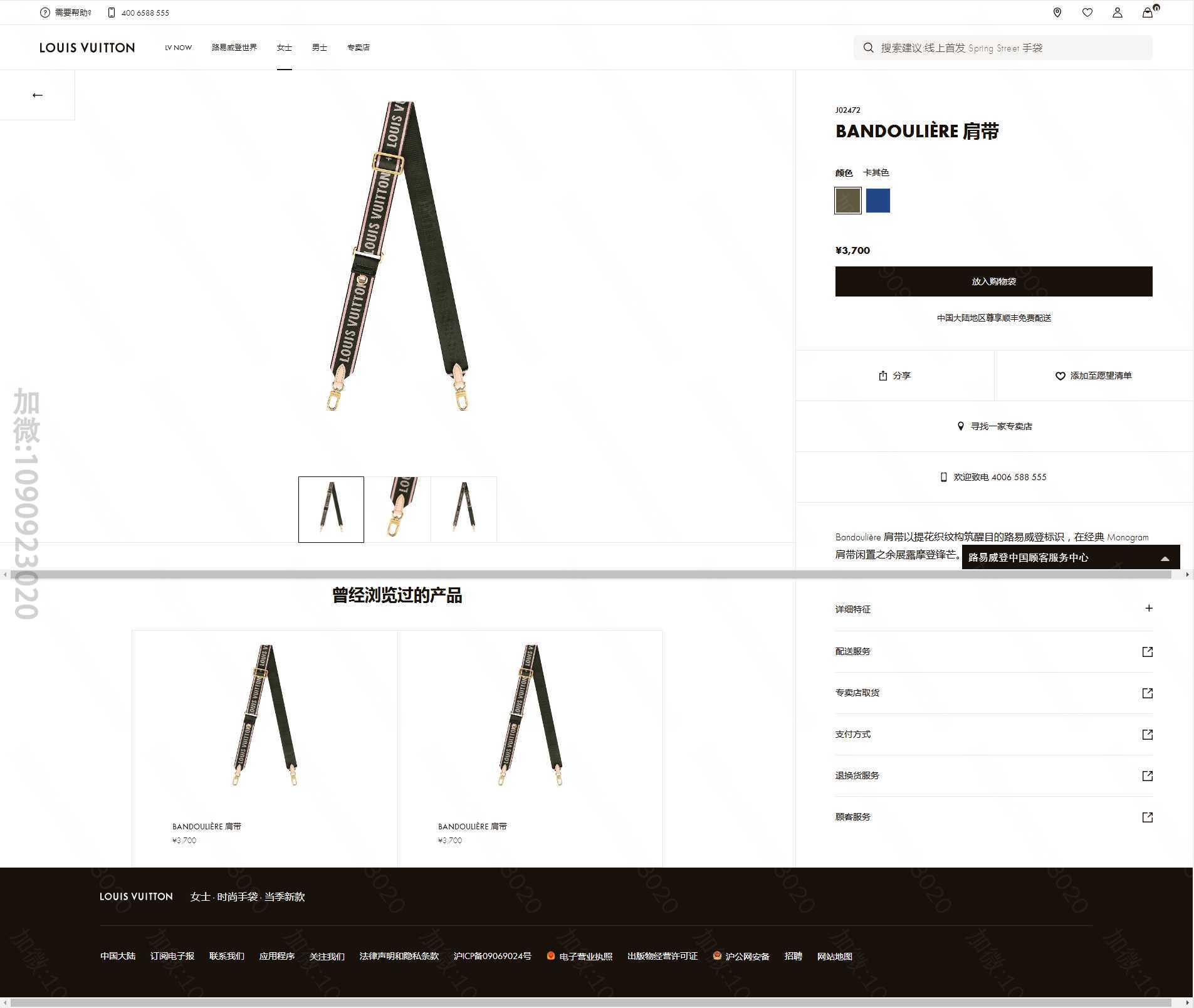
Task: Click the heart icon beside 添加至愿望清单
Action: [x=1060, y=375]
